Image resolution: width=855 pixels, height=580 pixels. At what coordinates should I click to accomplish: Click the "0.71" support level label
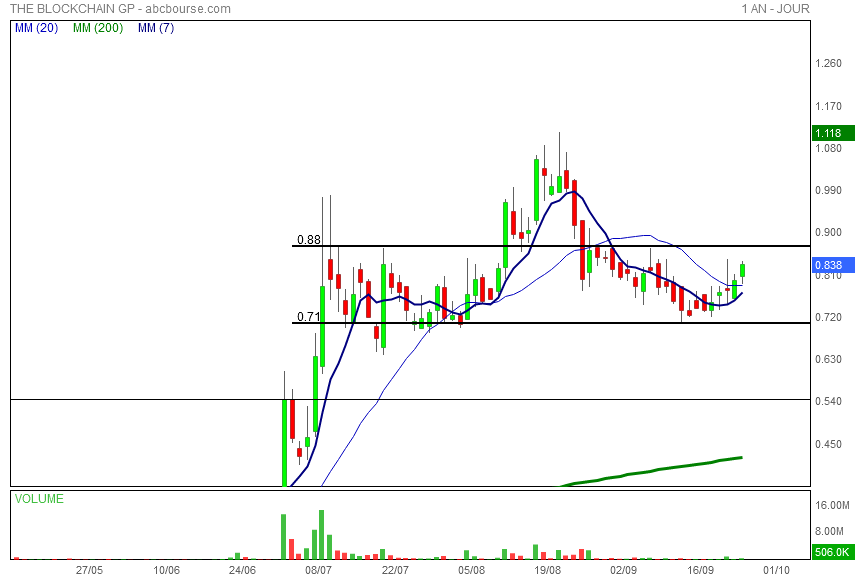[x=309, y=317]
